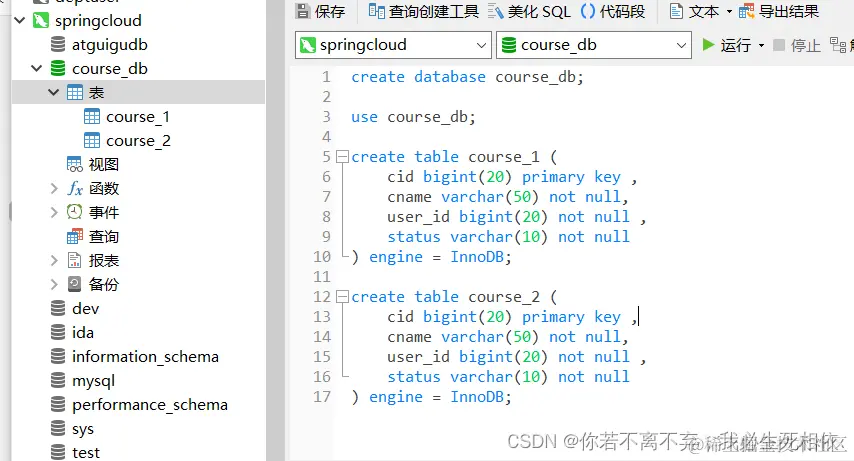
Task: Click the Text (文本) toolbar button
Action: click(694, 11)
